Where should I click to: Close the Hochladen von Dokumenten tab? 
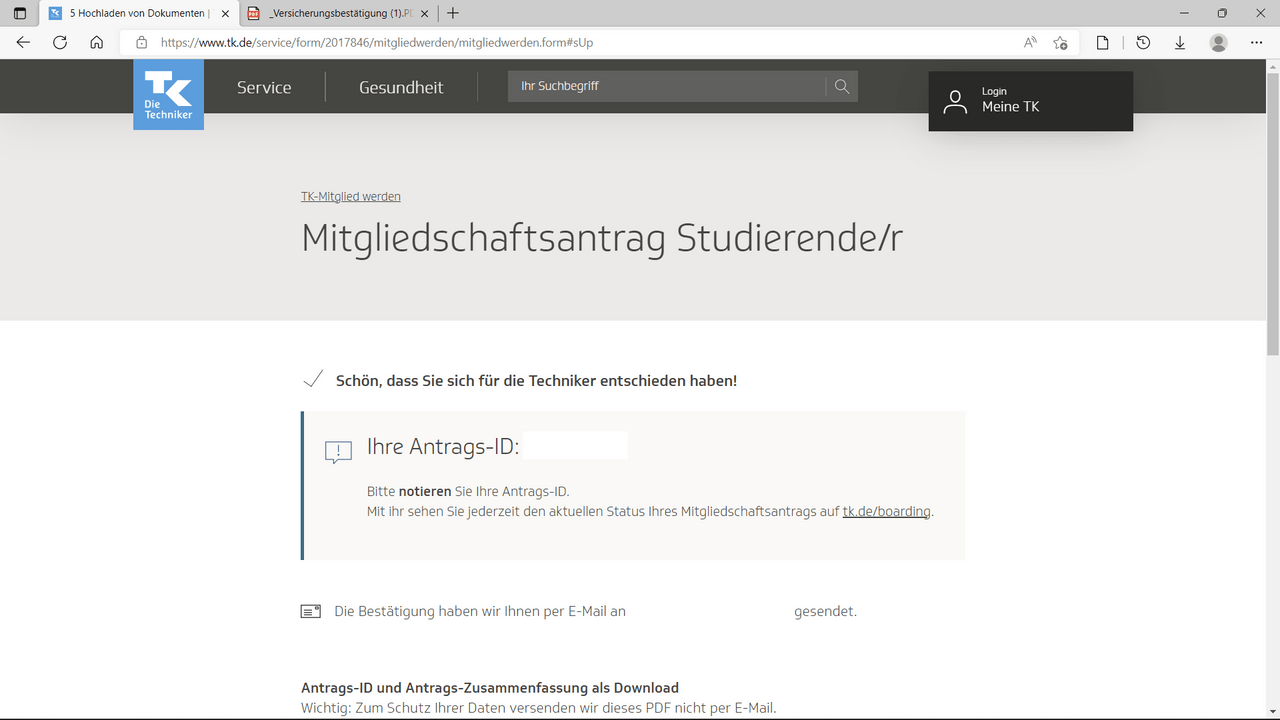pos(224,13)
